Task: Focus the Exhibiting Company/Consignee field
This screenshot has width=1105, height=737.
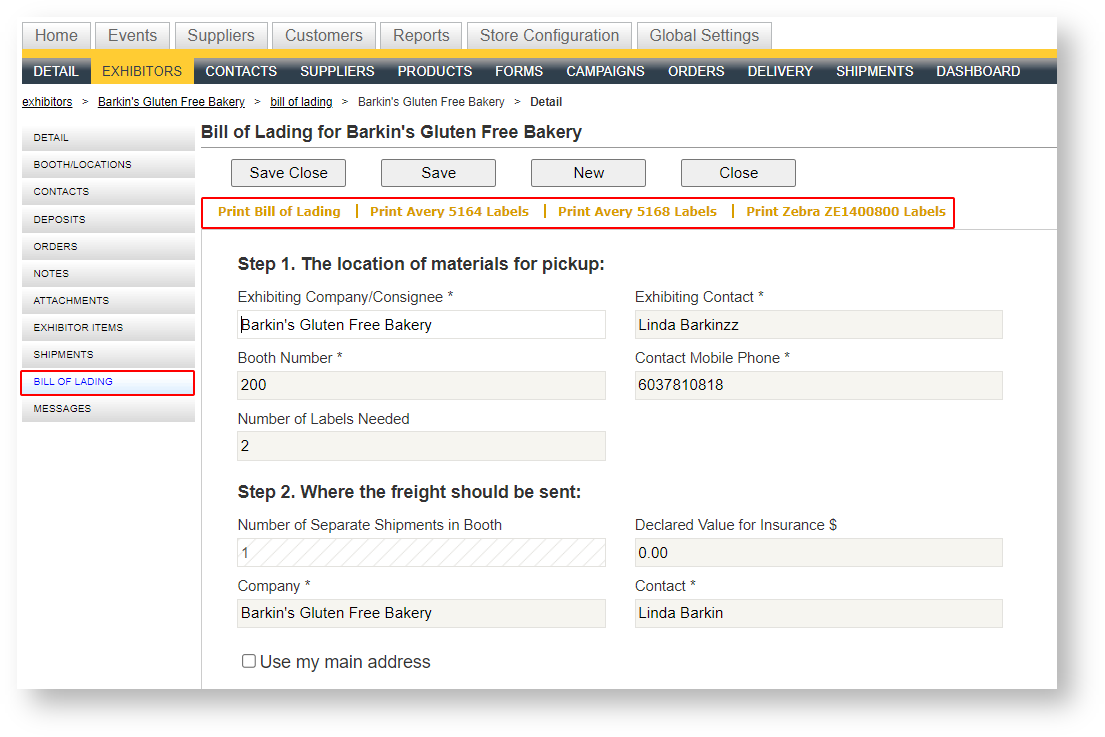Action: (x=421, y=325)
